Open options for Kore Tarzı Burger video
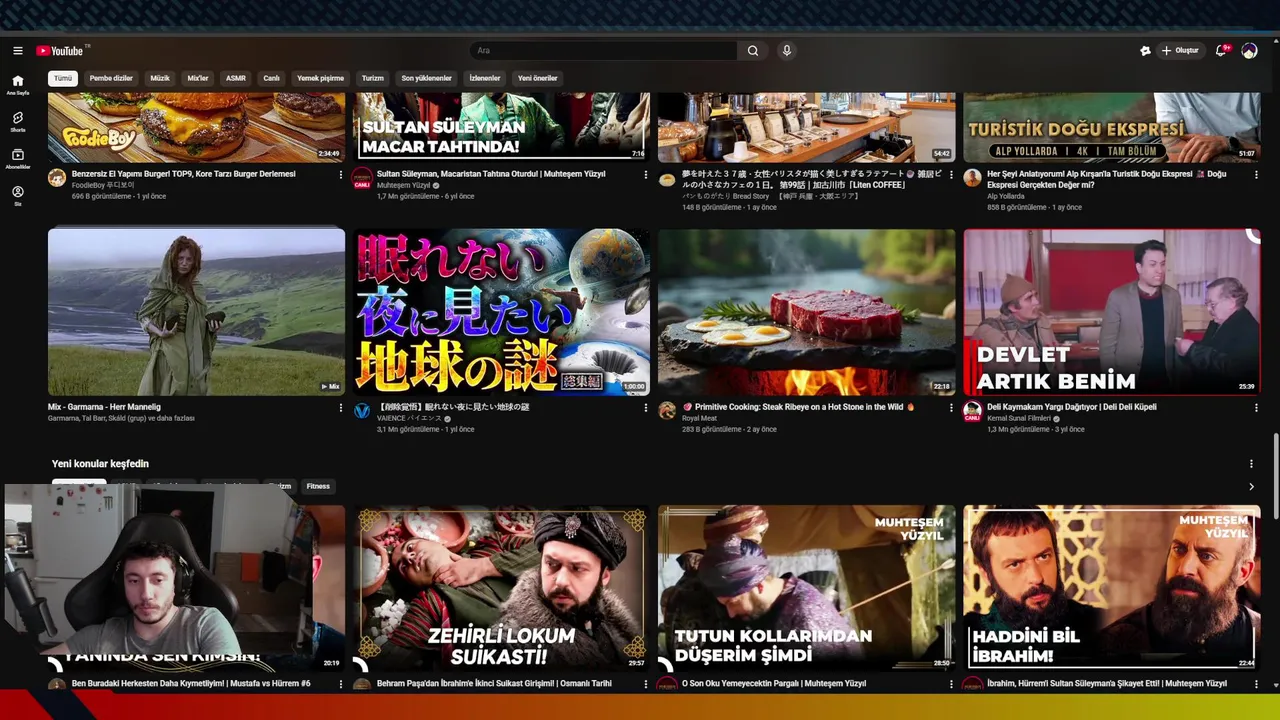This screenshot has width=1280, height=720. [340, 174]
